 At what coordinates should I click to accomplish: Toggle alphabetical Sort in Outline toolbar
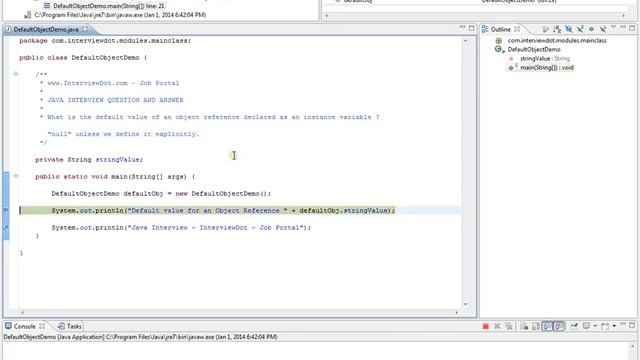click(557, 29)
